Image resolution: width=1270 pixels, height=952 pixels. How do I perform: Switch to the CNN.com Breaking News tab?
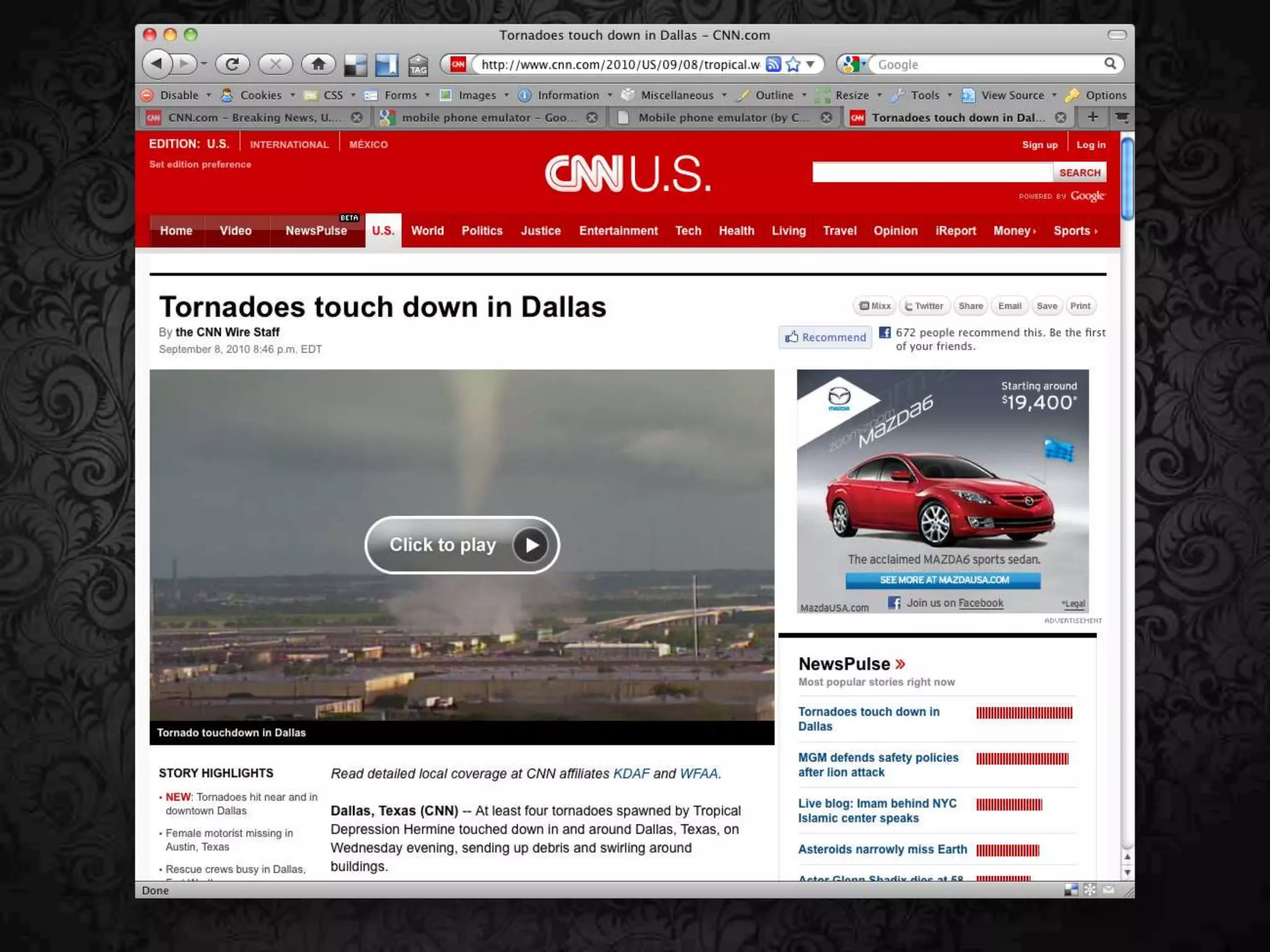(254, 118)
